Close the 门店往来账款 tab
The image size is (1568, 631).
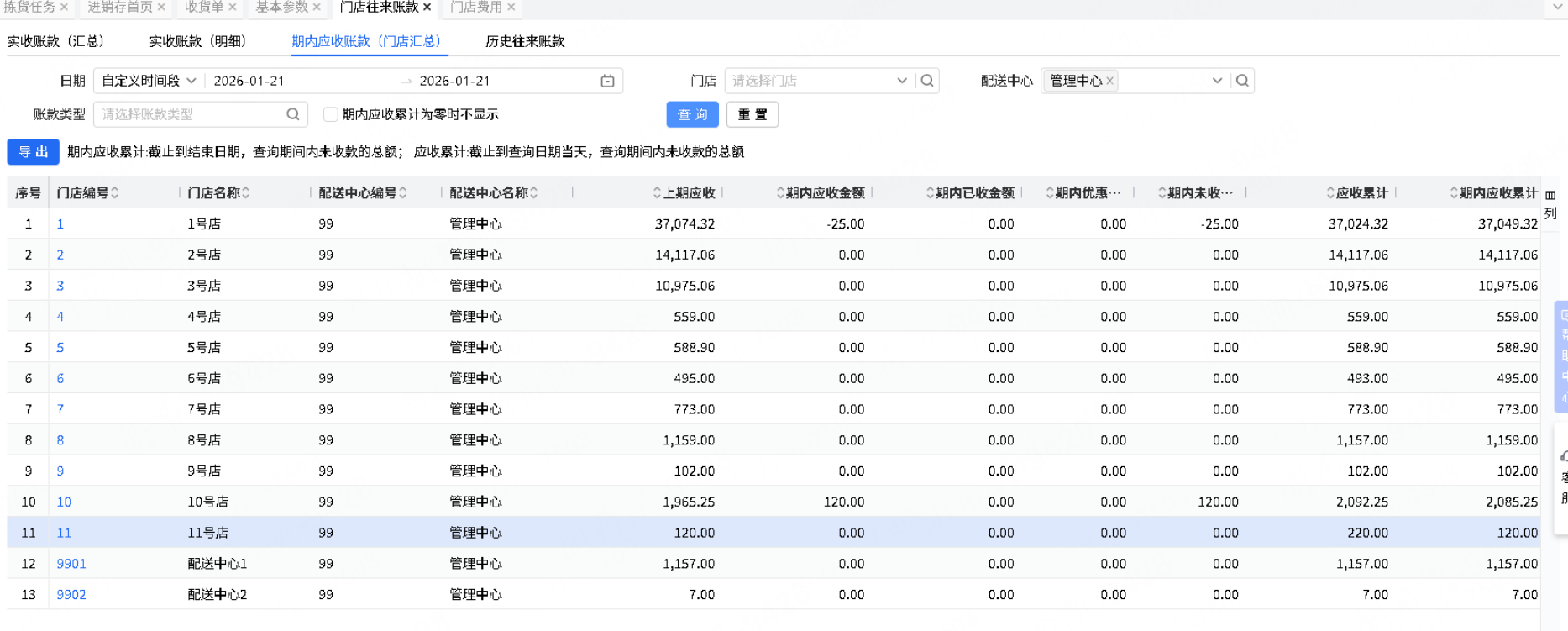(x=427, y=7)
